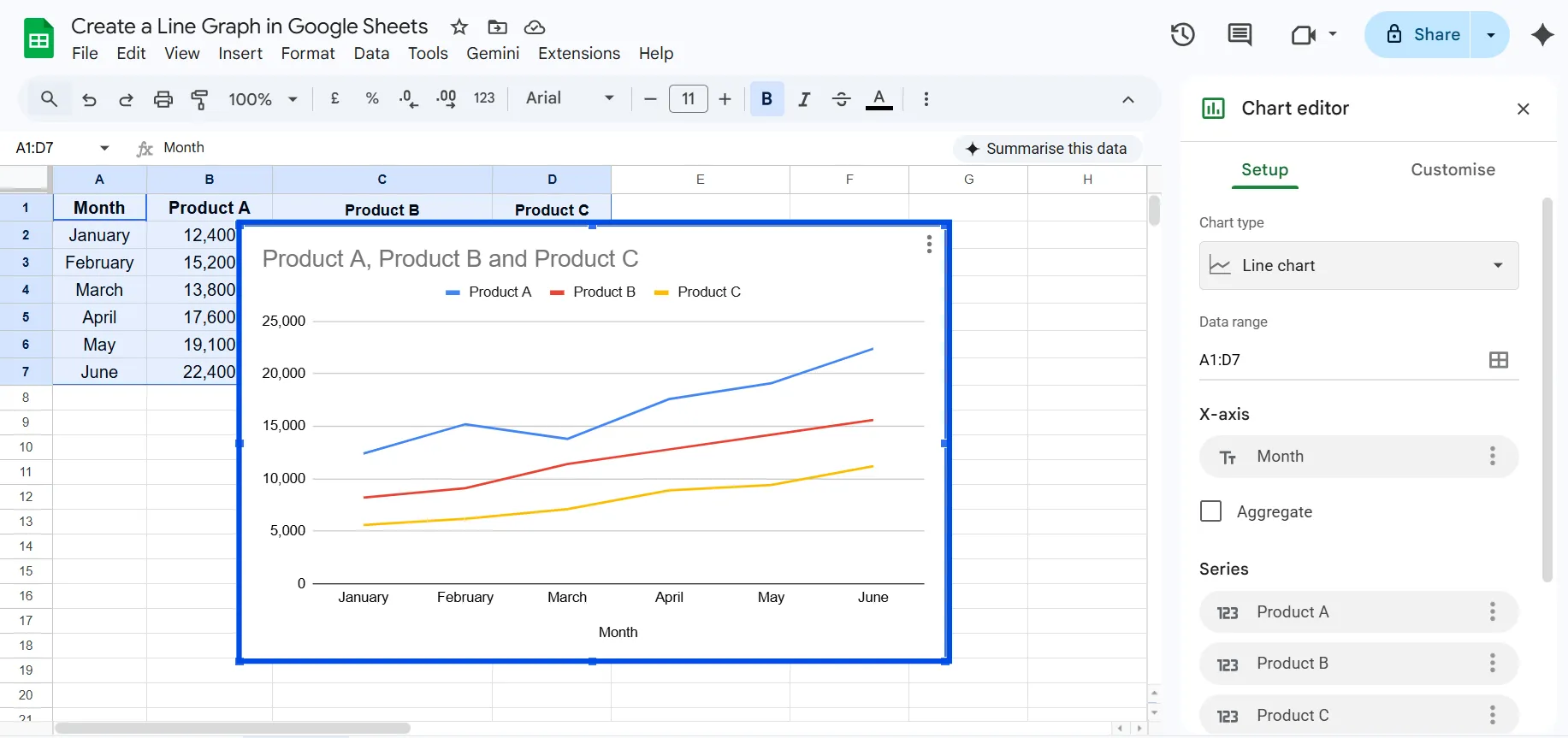This screenshot has width=1568, height=738.
Task: Click Summarise this data button
Action: pos(1046,149)
